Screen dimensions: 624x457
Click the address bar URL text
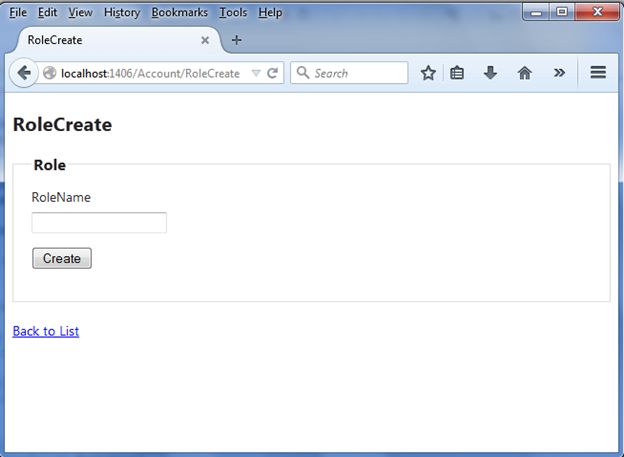pos(150,73)
